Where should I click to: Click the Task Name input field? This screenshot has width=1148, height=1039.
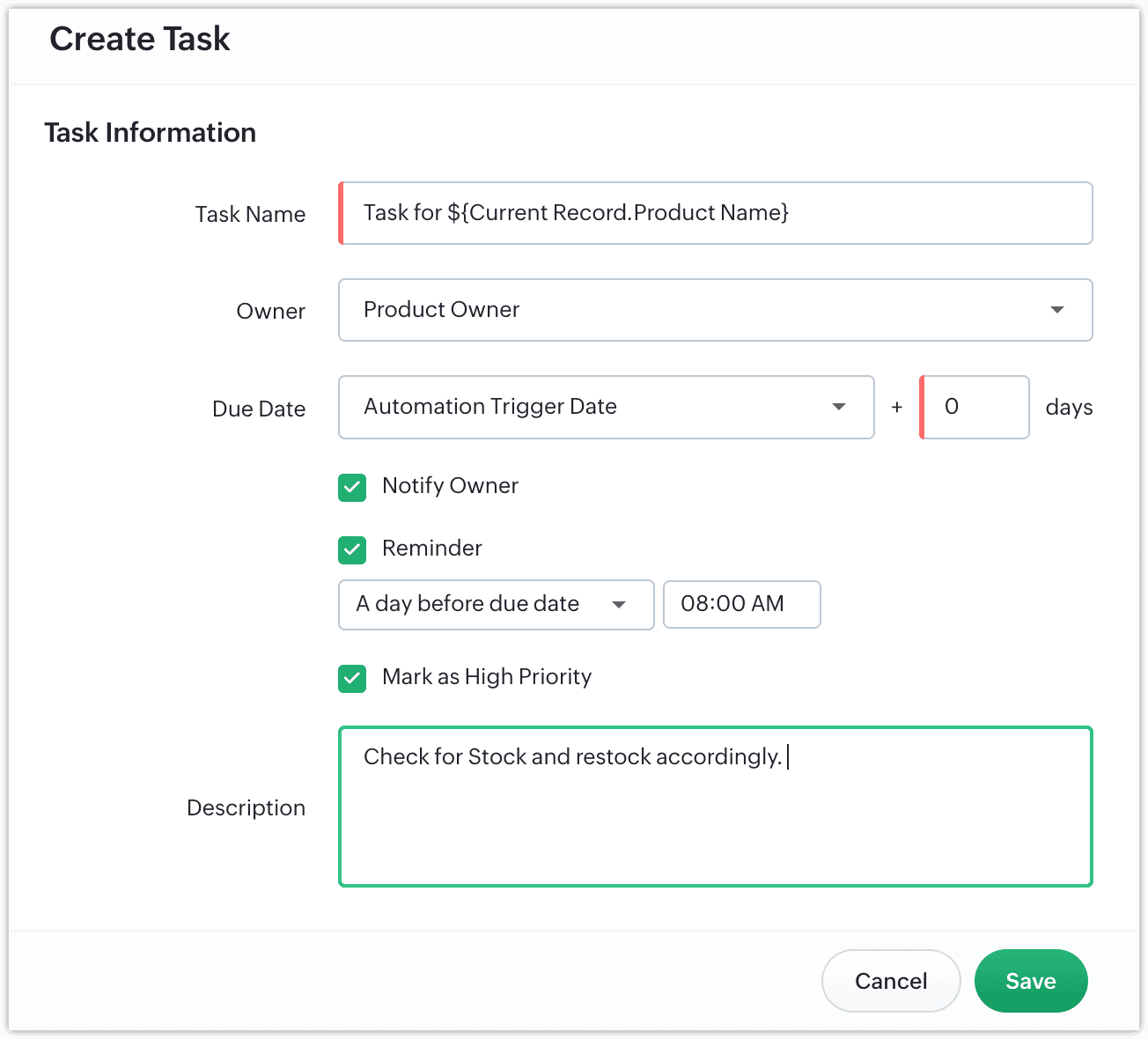[x=715, y=213]
